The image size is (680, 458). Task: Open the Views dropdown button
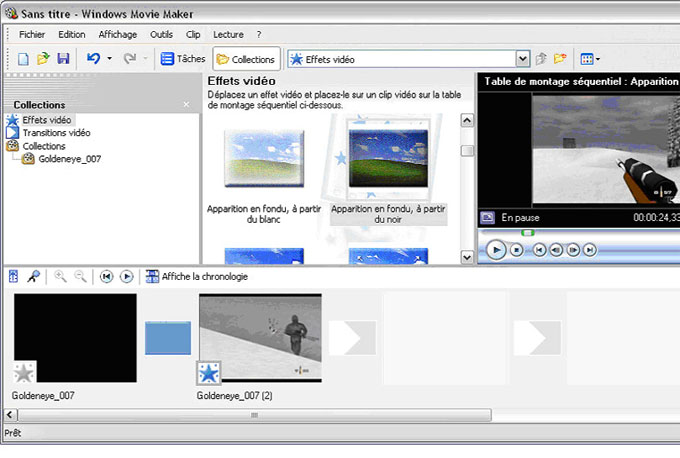click(x=590, y=59)
